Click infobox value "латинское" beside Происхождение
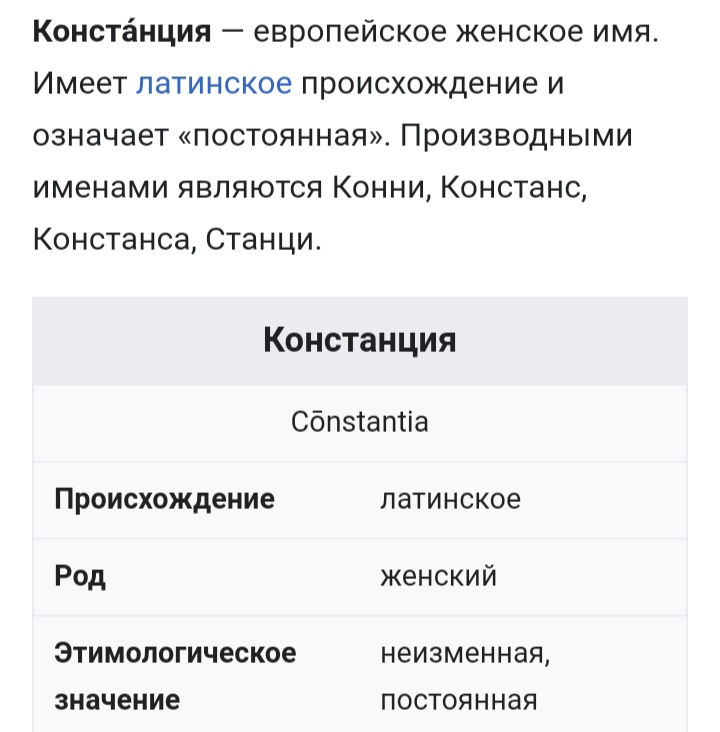720x732 pixels. [x=450, y=499]
